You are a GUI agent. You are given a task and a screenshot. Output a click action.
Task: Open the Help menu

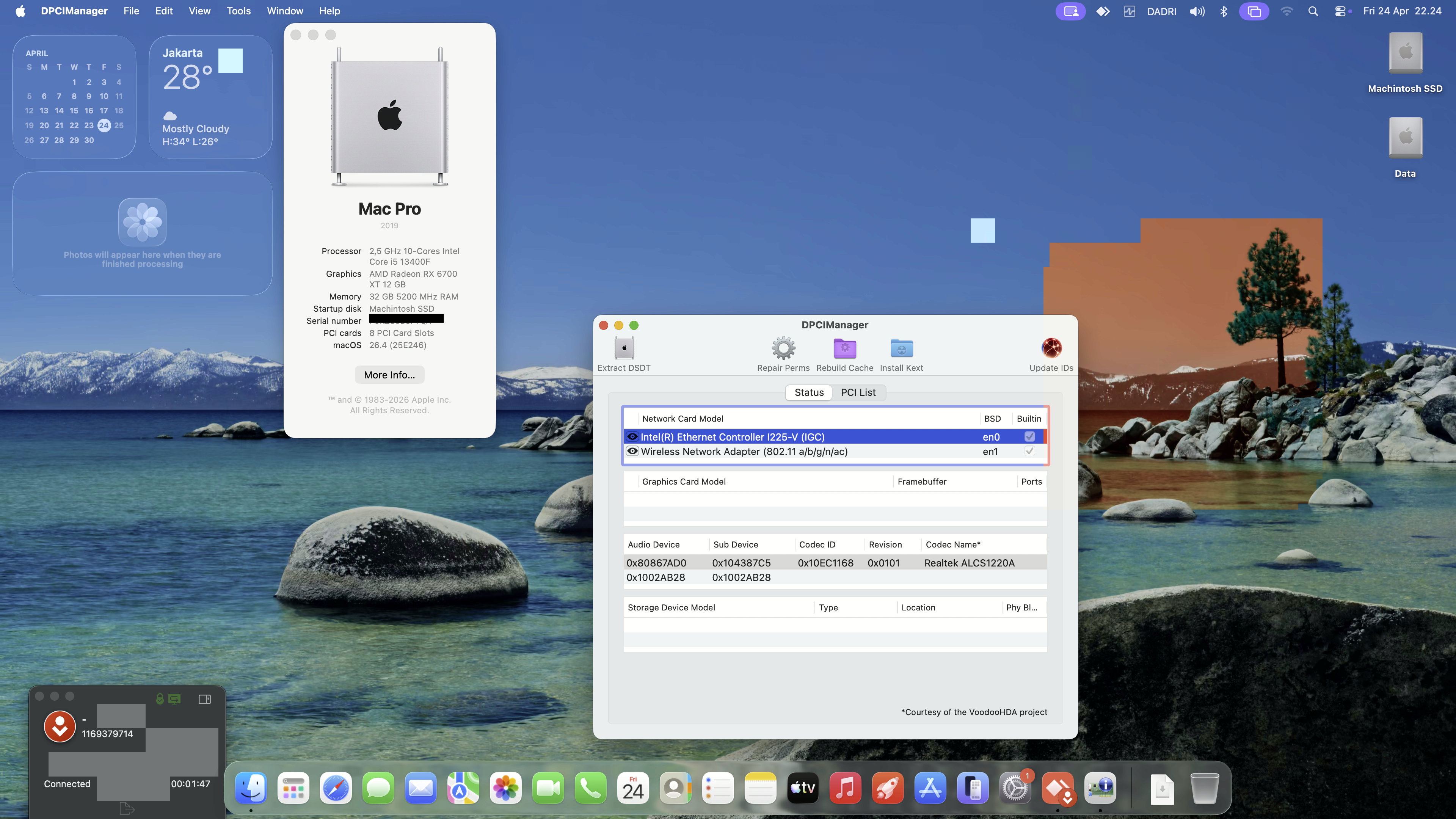[x=329, y=11]
